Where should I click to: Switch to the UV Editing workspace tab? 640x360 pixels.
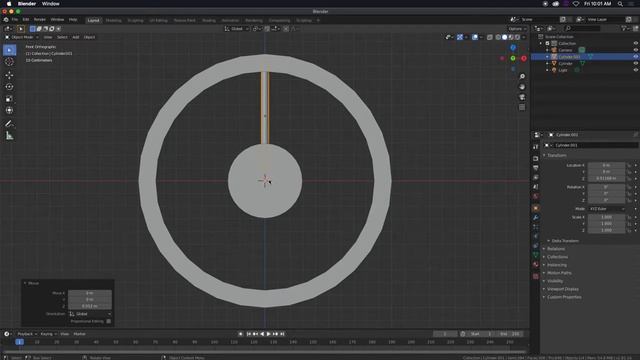click(x=158, y=20)
